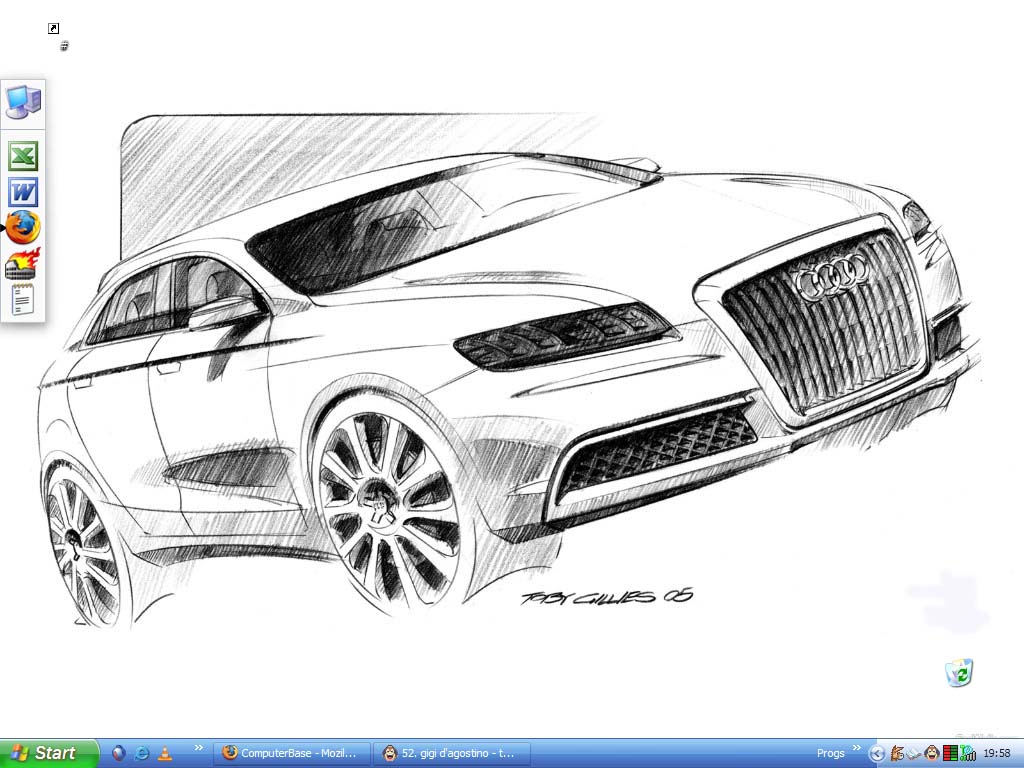Open Nero Burning ROM from the dock
The width and height of the screenshot is (1024, 768).
coord(24,264)
